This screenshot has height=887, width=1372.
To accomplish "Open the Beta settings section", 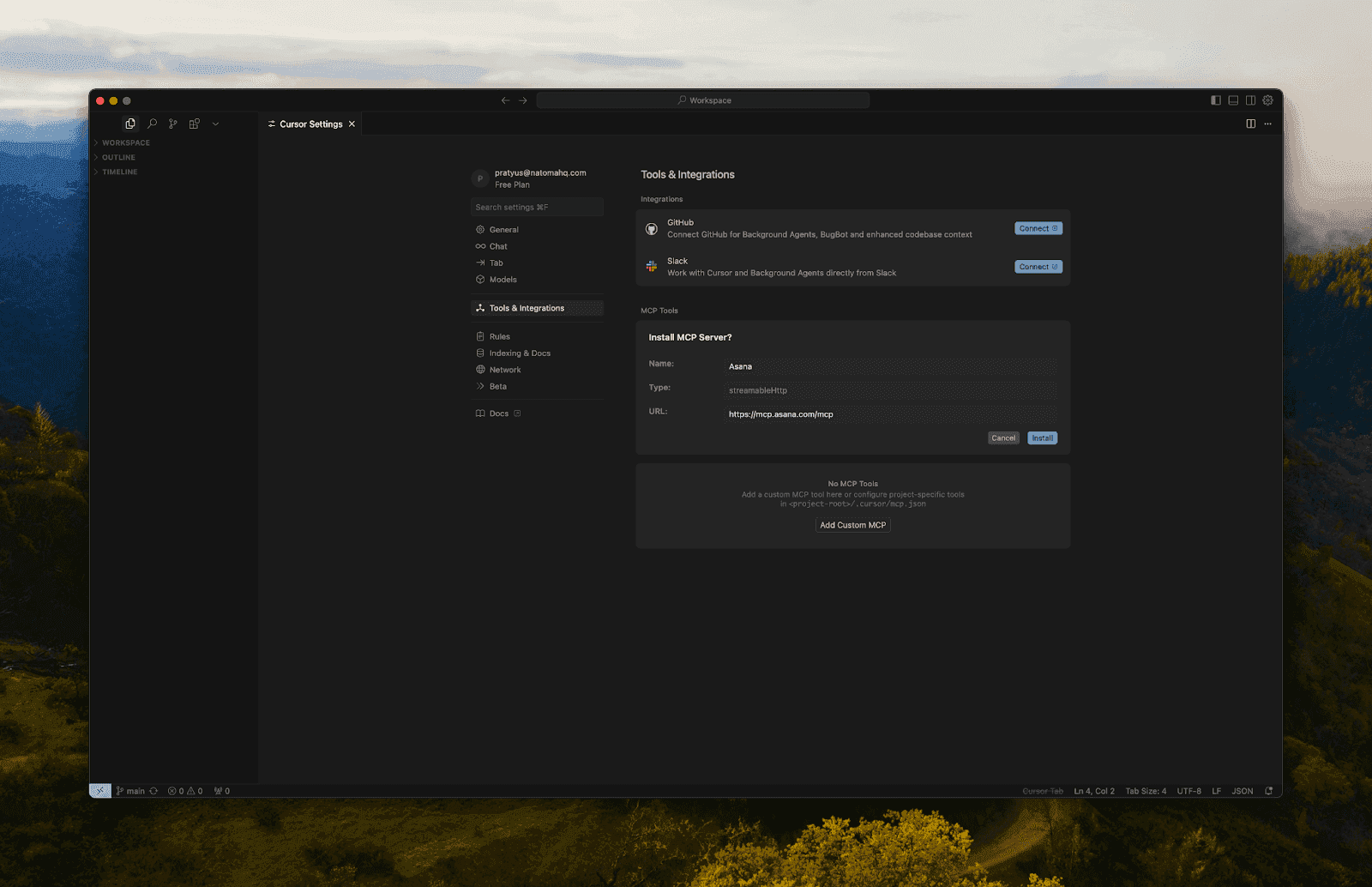I will point(537,386).
